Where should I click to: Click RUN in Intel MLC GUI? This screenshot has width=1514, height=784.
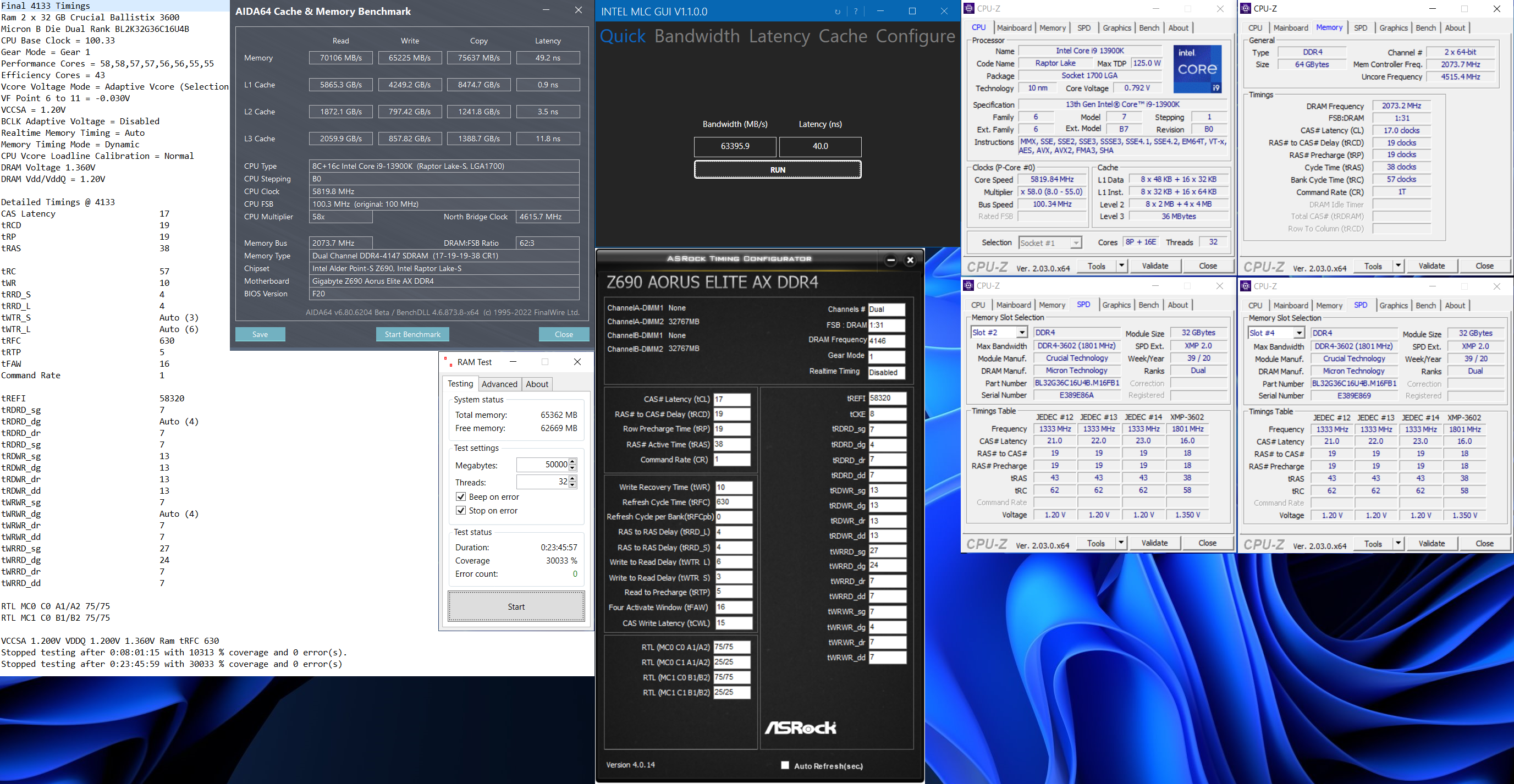[x=777, y=169]
